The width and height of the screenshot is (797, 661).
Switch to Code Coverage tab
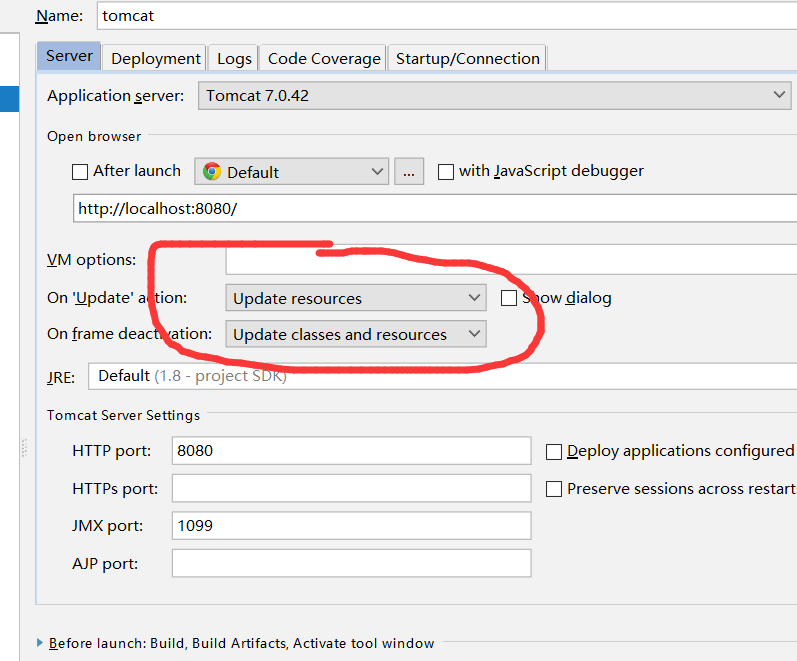(x=324, y=58)
